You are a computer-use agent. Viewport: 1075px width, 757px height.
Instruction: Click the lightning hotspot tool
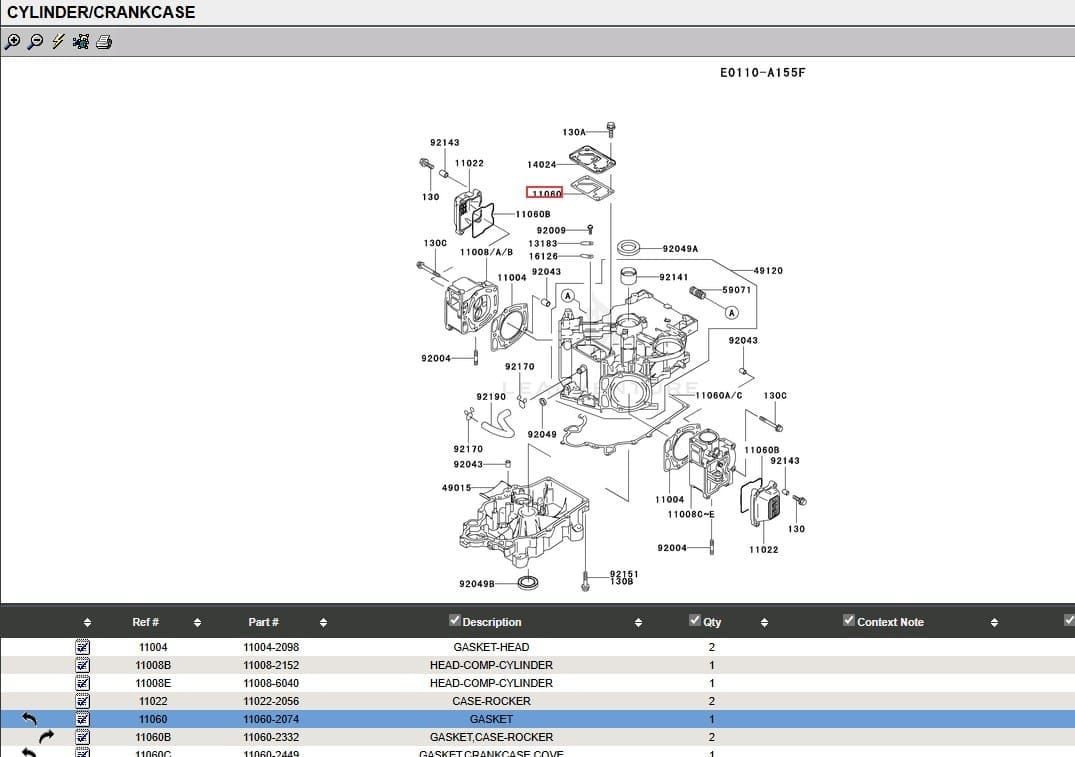tap(56, 42)
